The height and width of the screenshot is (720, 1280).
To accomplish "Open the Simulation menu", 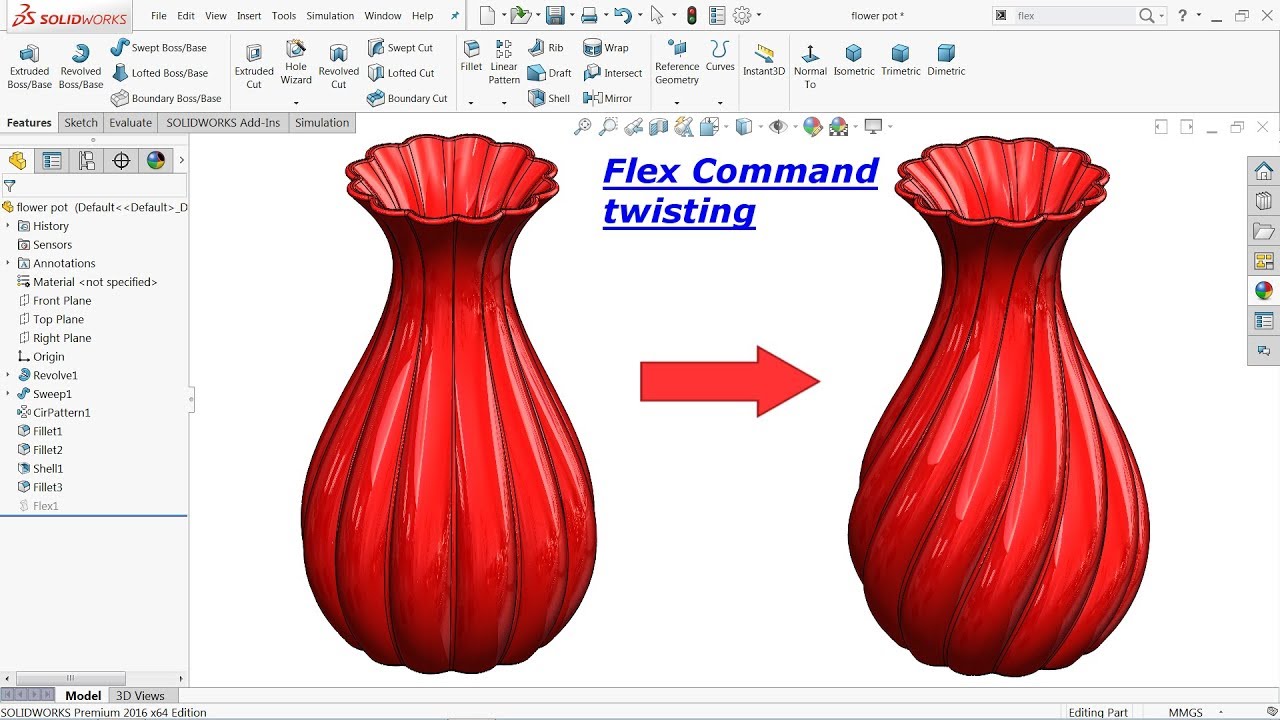I will tap(330, 16).
